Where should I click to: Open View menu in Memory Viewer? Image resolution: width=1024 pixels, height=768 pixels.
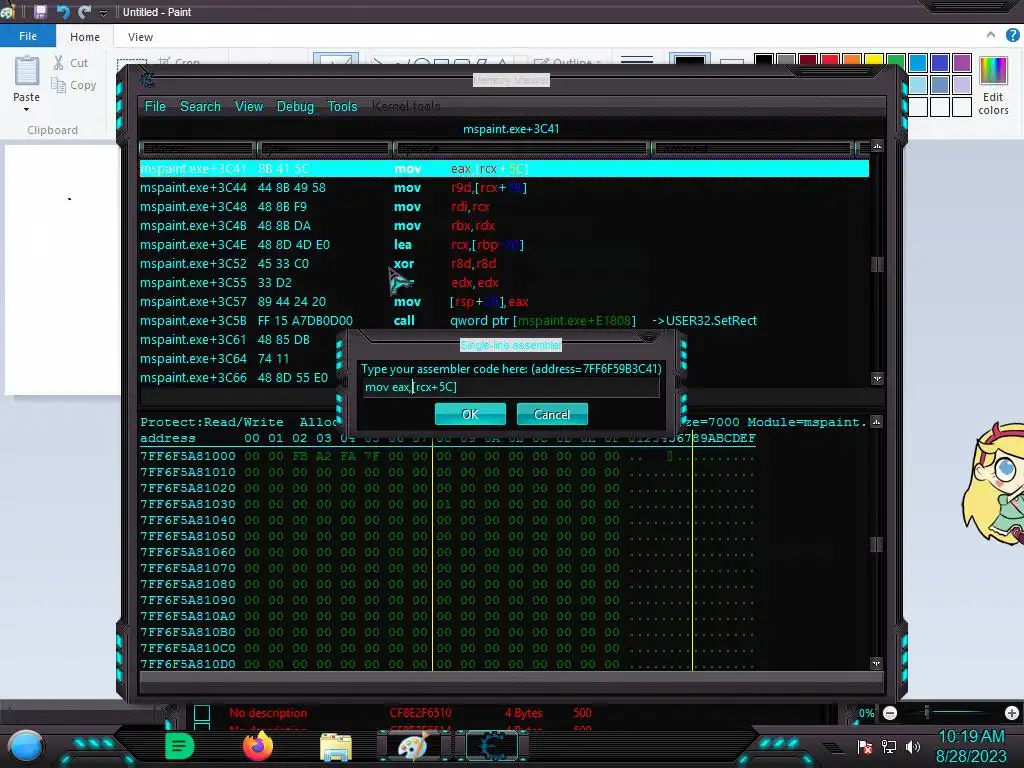pyautogui.click(x=249, y=106)
